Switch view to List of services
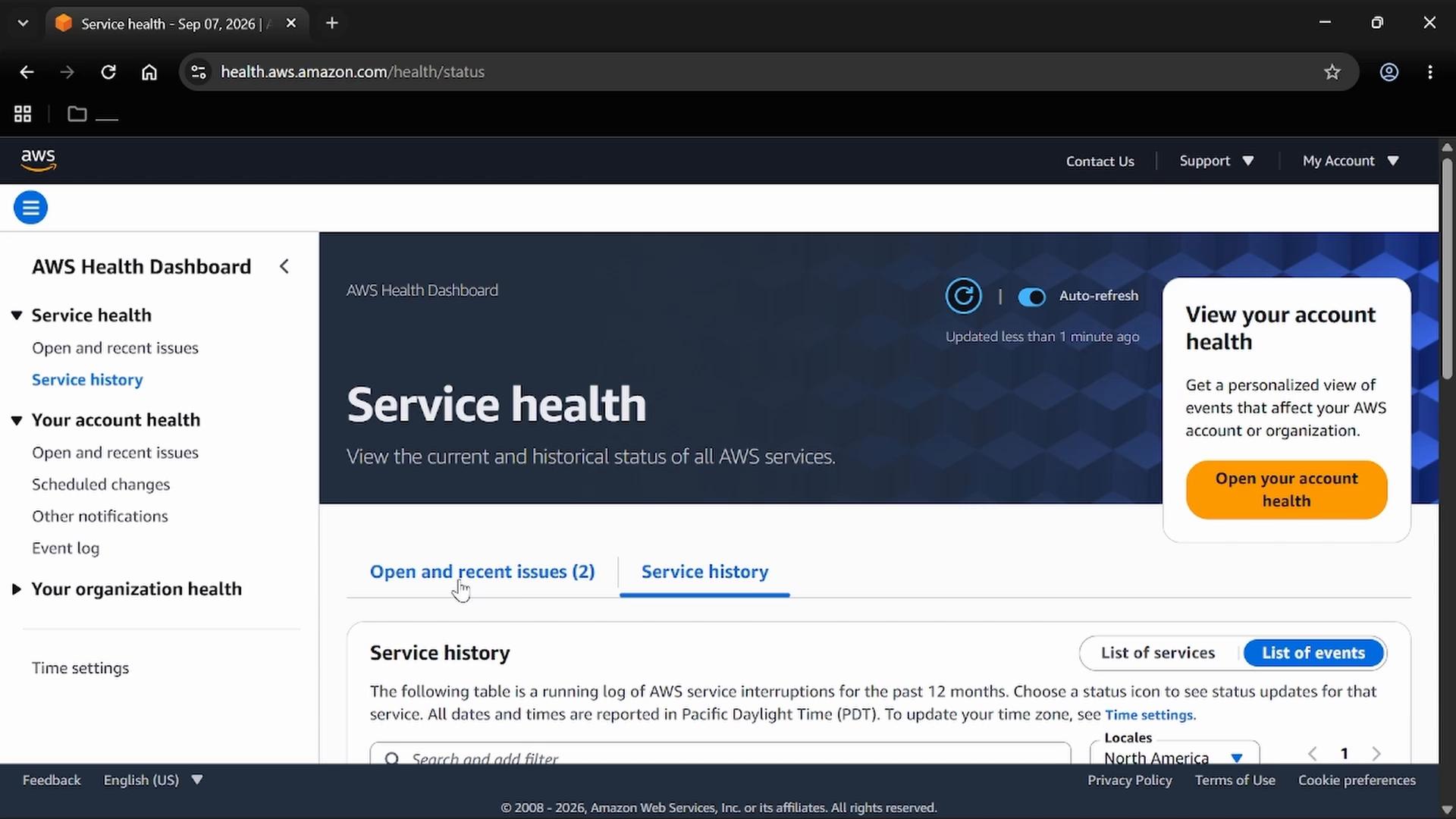Viewport: 1456px width, 819px height. point(1158,653)
